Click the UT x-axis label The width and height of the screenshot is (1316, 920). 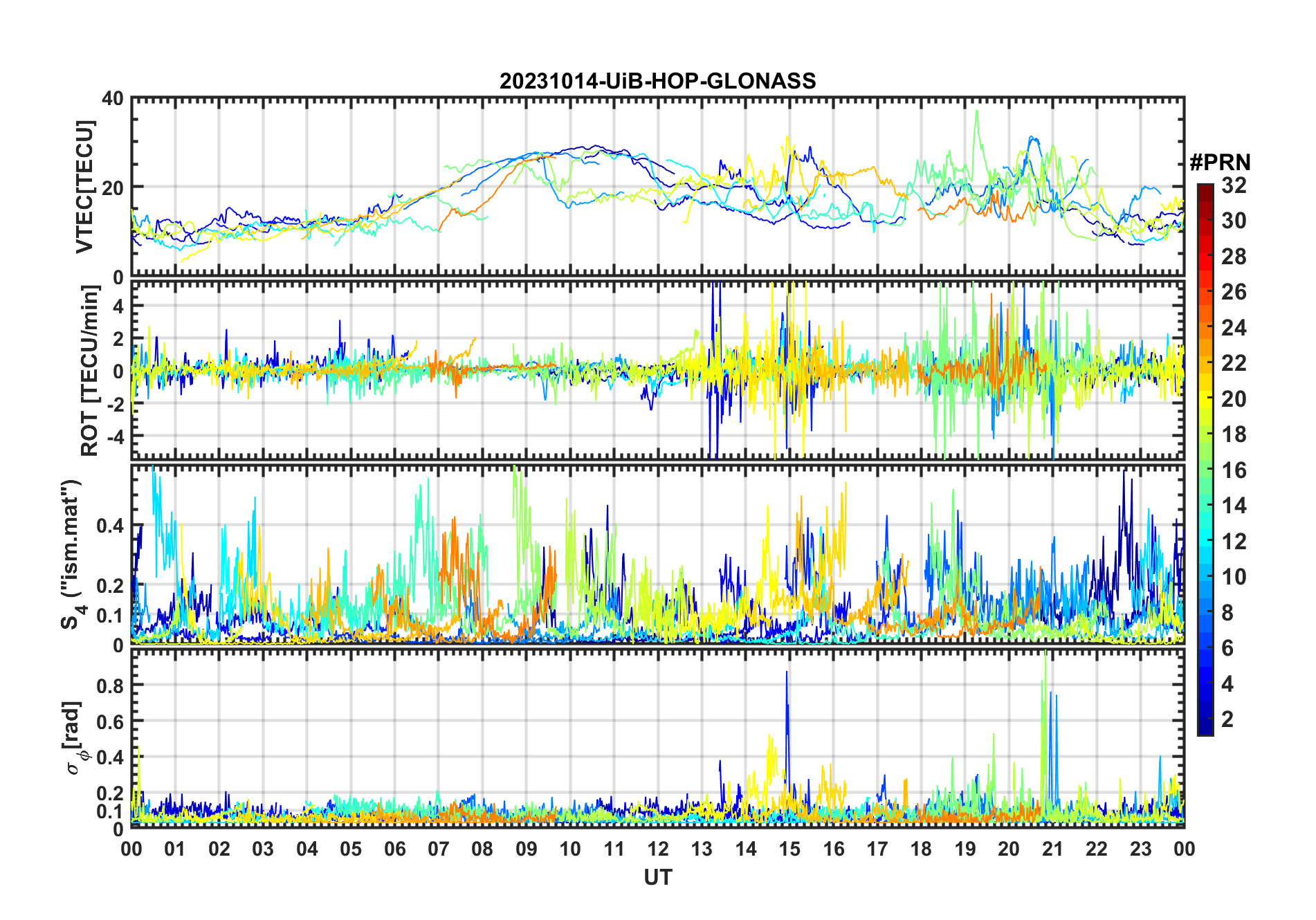(657, 878)
